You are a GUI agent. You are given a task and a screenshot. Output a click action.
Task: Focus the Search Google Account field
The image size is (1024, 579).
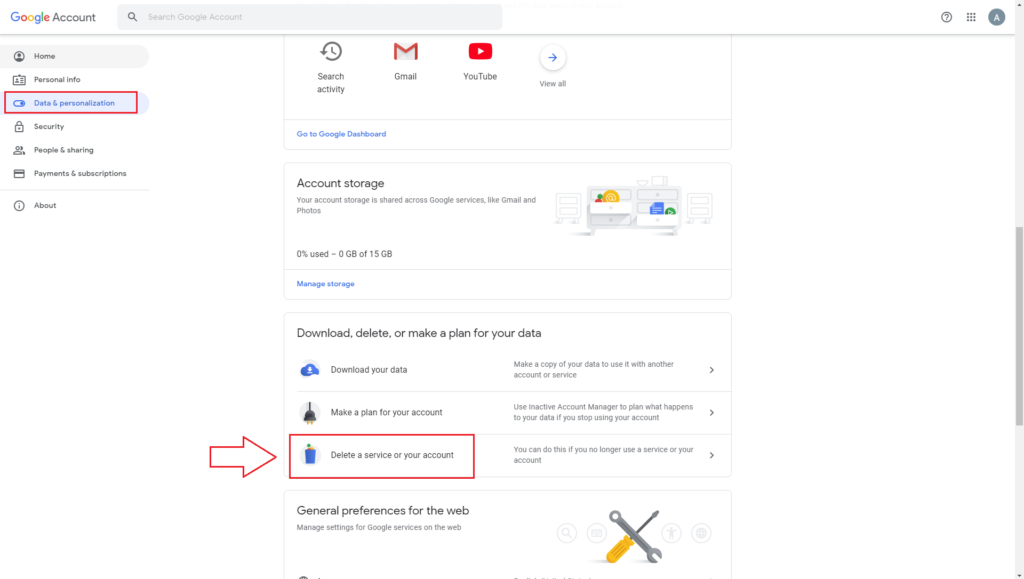(310, 17)
